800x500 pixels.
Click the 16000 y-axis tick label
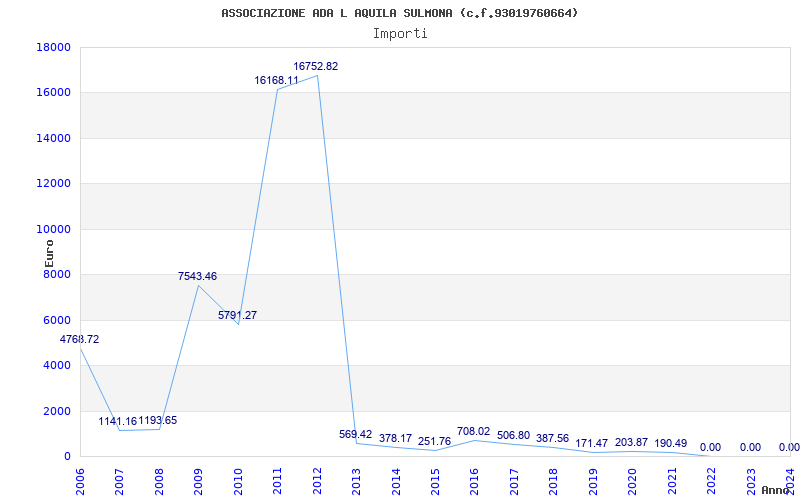click(53, 93)
